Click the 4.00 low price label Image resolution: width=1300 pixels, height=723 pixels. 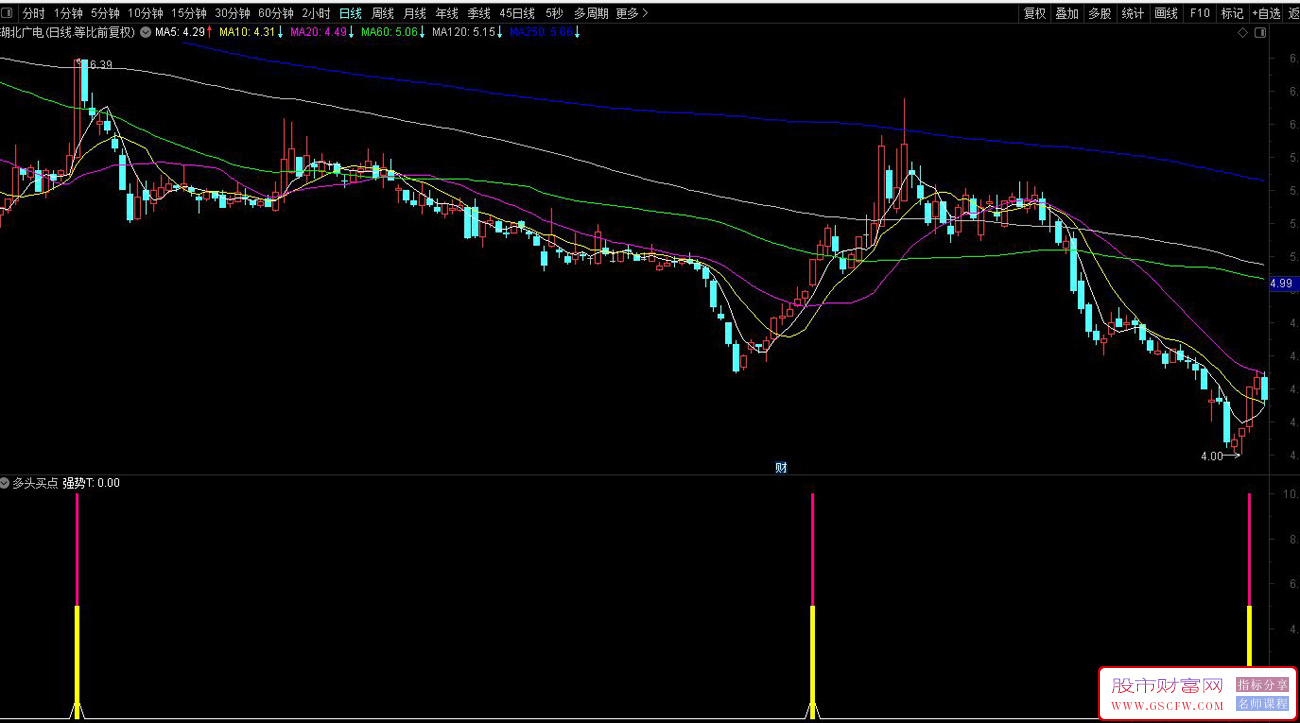pyautogui.click(x=1211, y=456)
